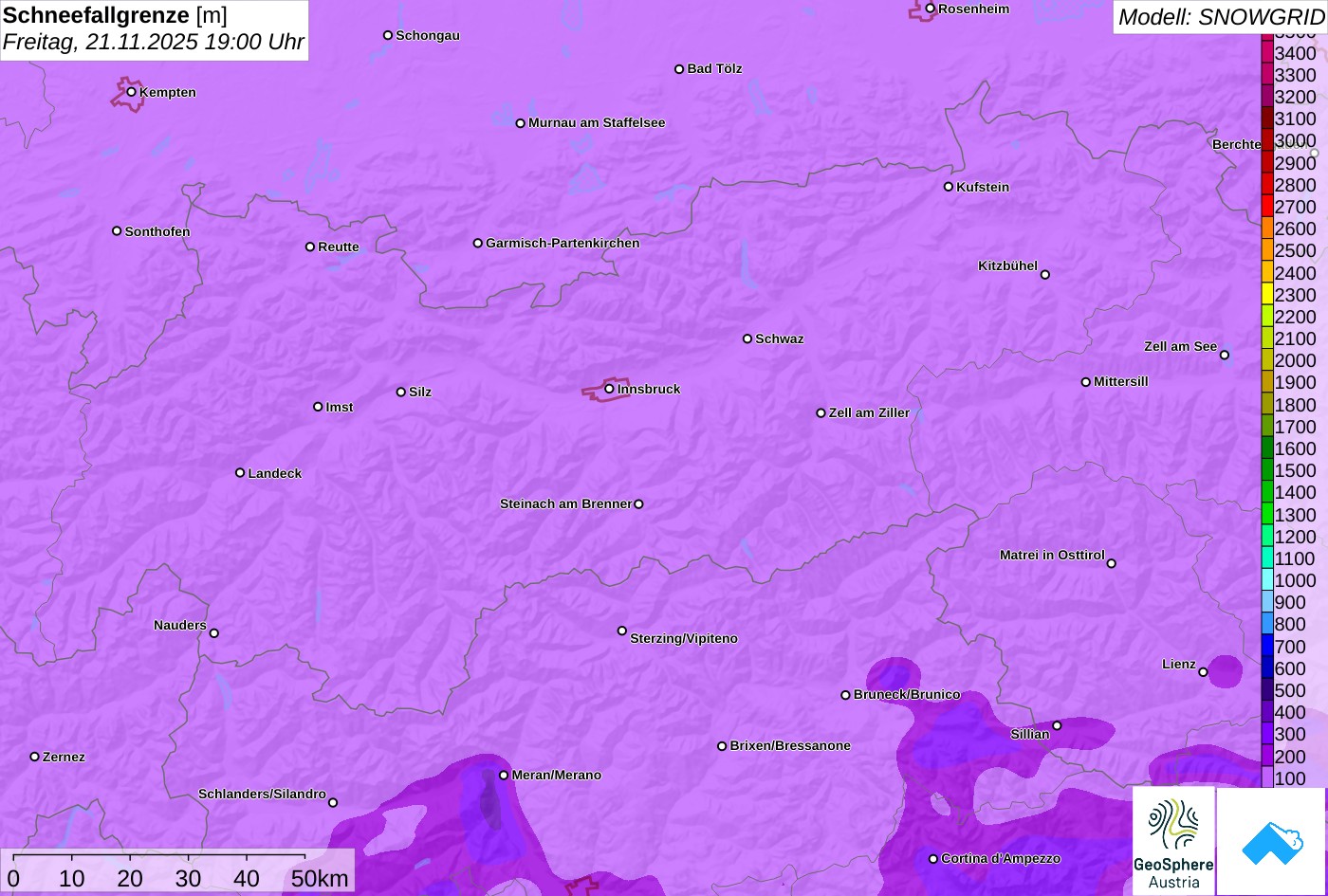Click the Murnau am Staffelsee name label
The image size is (1328, 896).
coord(597,123)
